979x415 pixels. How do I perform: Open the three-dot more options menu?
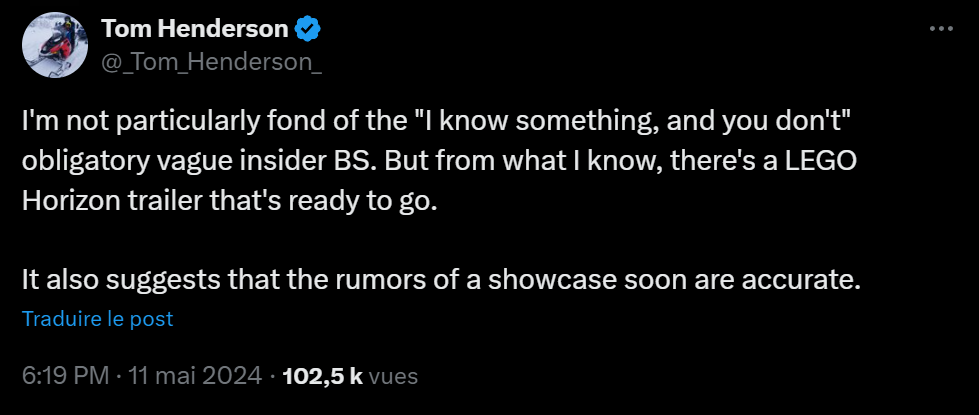(941, 30)
